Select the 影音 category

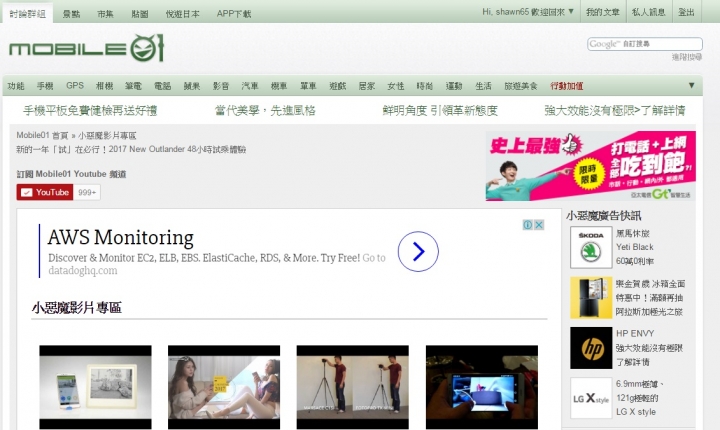click(221, 86)
